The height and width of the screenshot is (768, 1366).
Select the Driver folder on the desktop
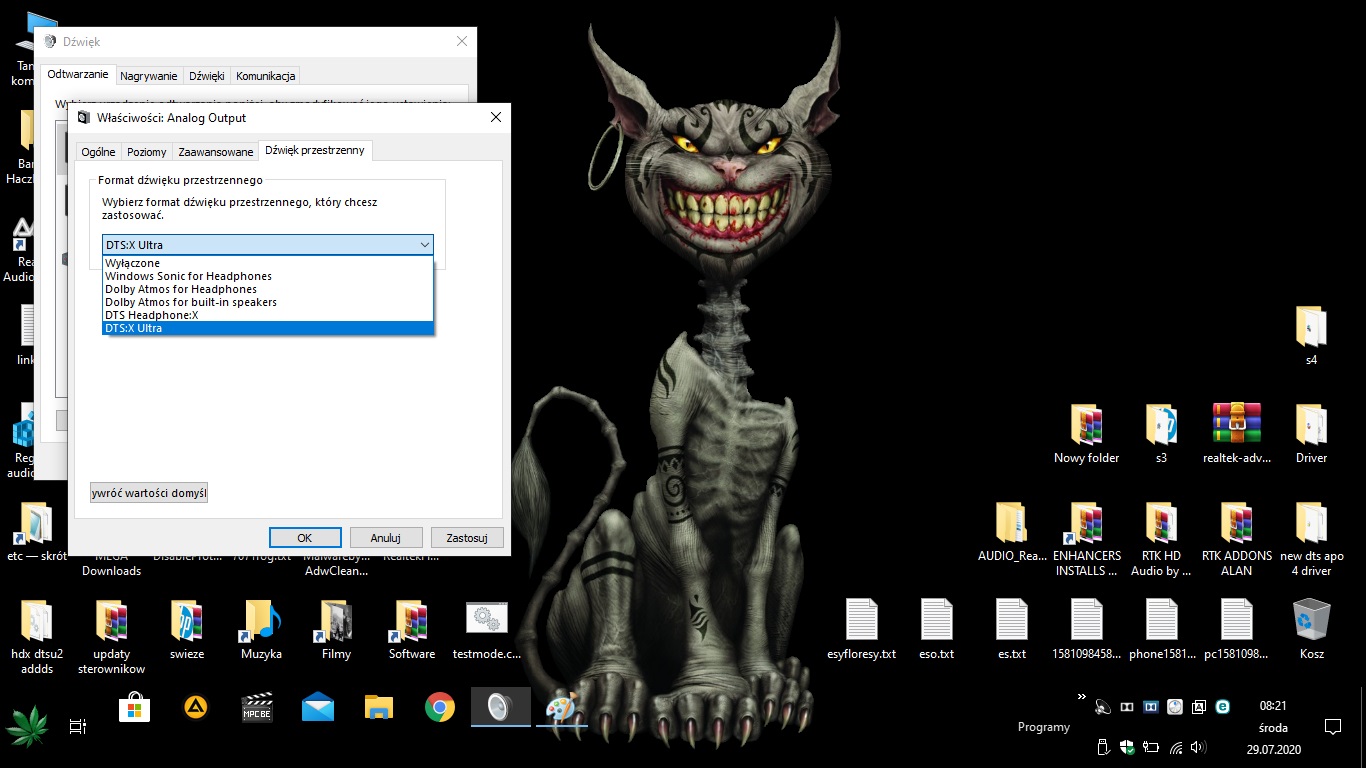pyautogui.click(x=1311, y=433)
